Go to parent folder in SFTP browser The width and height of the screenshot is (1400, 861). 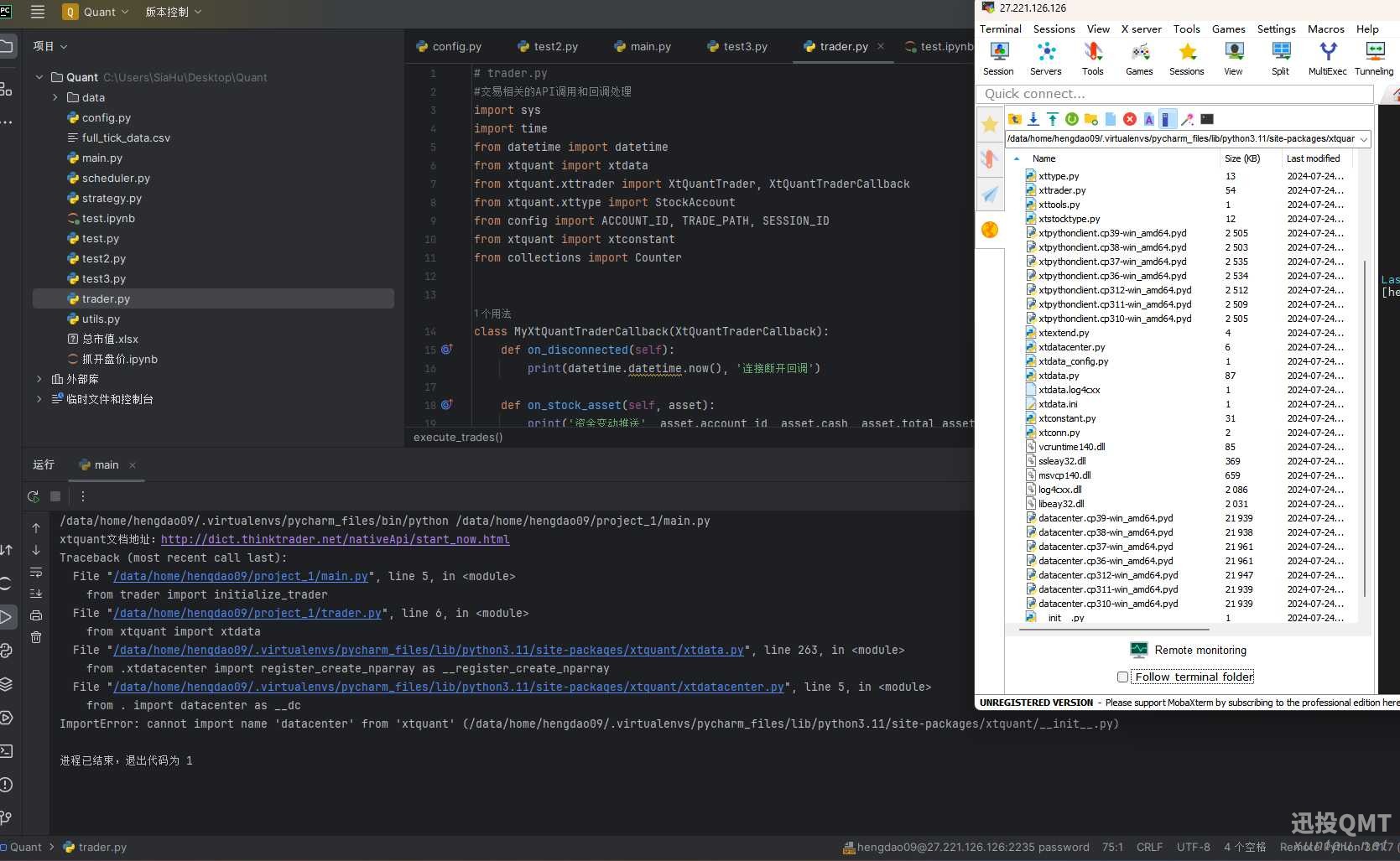click(1015, 119)
